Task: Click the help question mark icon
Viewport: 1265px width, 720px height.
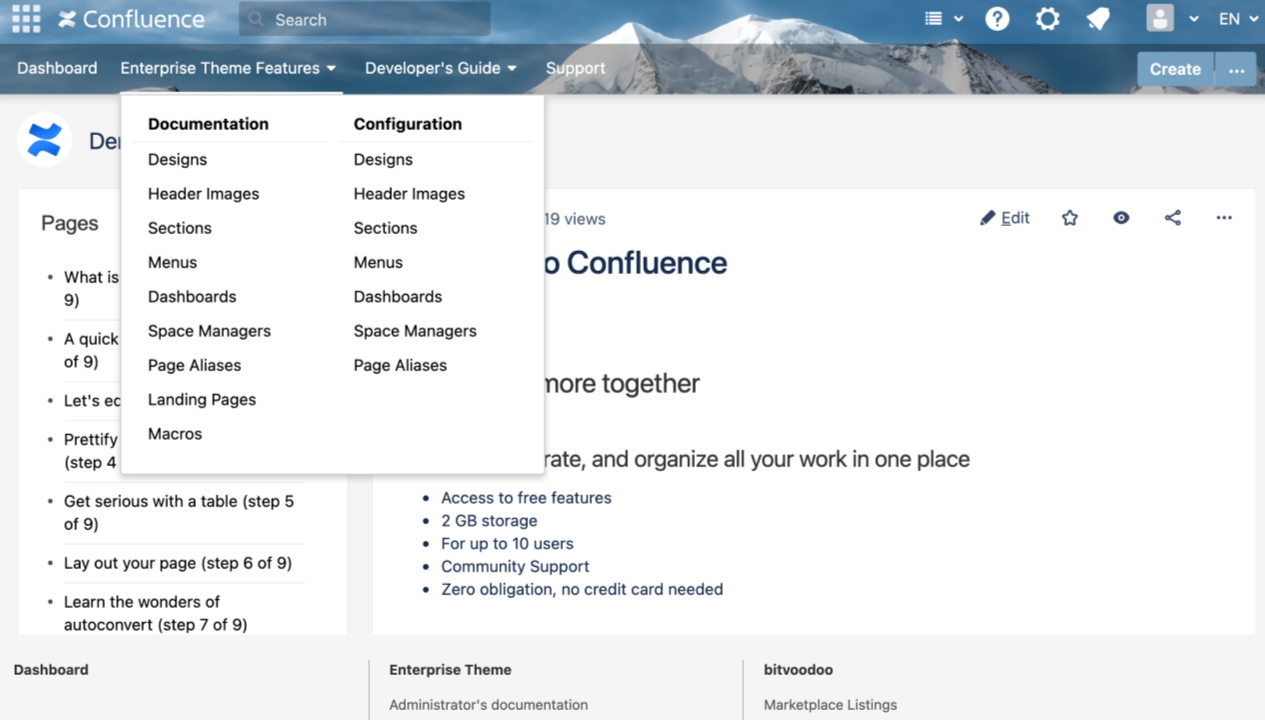Action: point(997,19)
